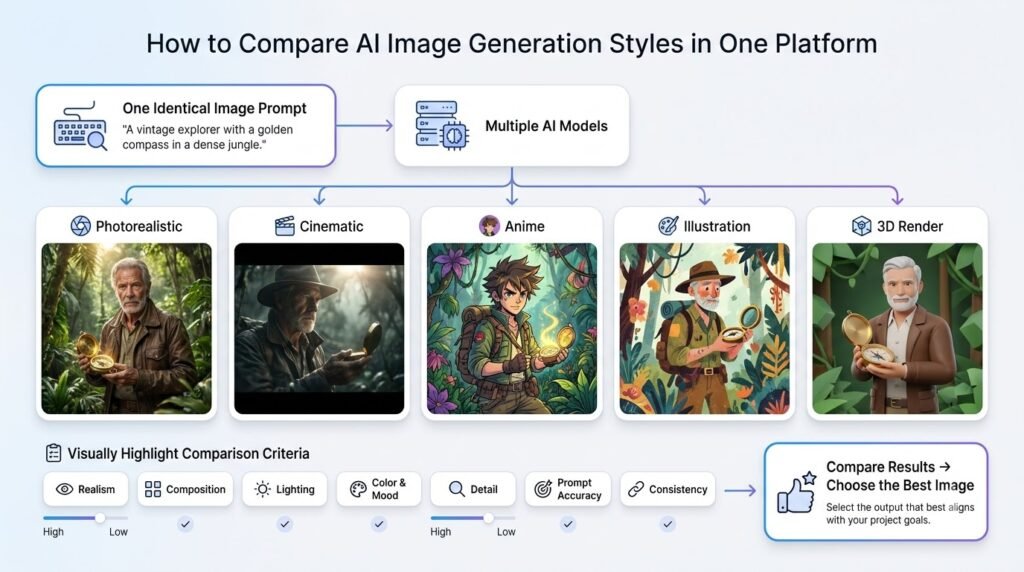Click the Realism High-Low slider handle
1024x572 pixels.
(100, 518)
